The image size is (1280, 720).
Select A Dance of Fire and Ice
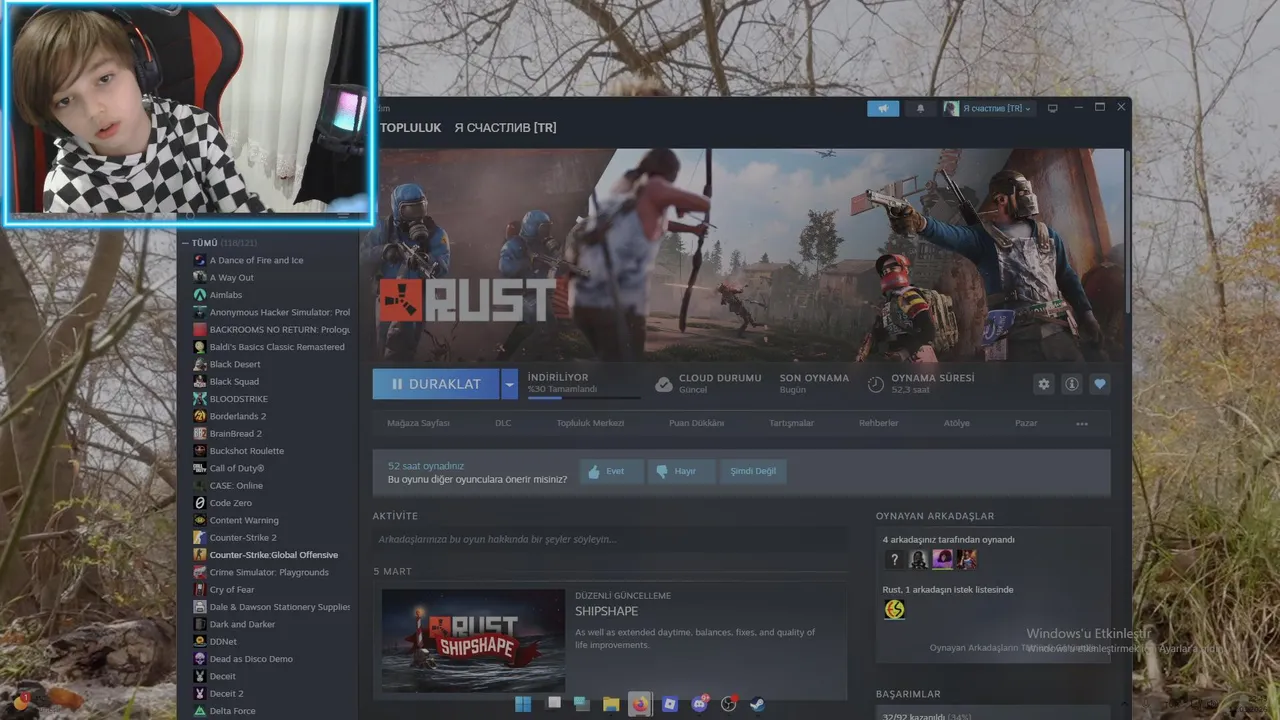click(x=256, y=260)
